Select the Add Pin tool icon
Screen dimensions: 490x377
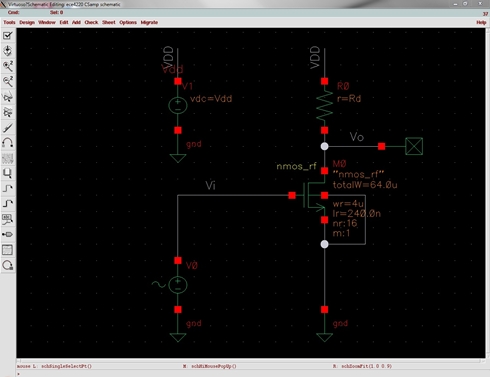[x=8, y=234]
